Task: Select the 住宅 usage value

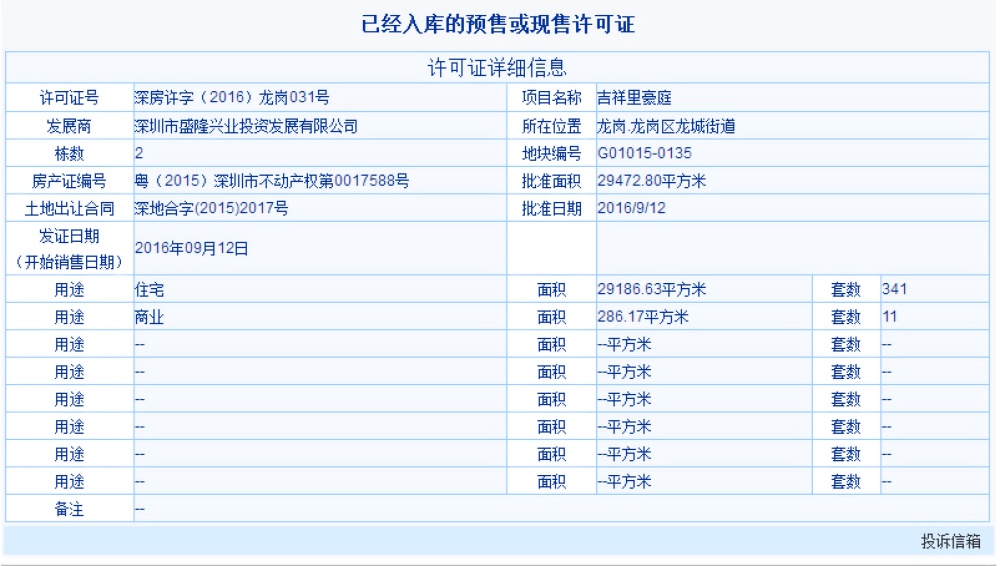Action: tap(149, 290)
